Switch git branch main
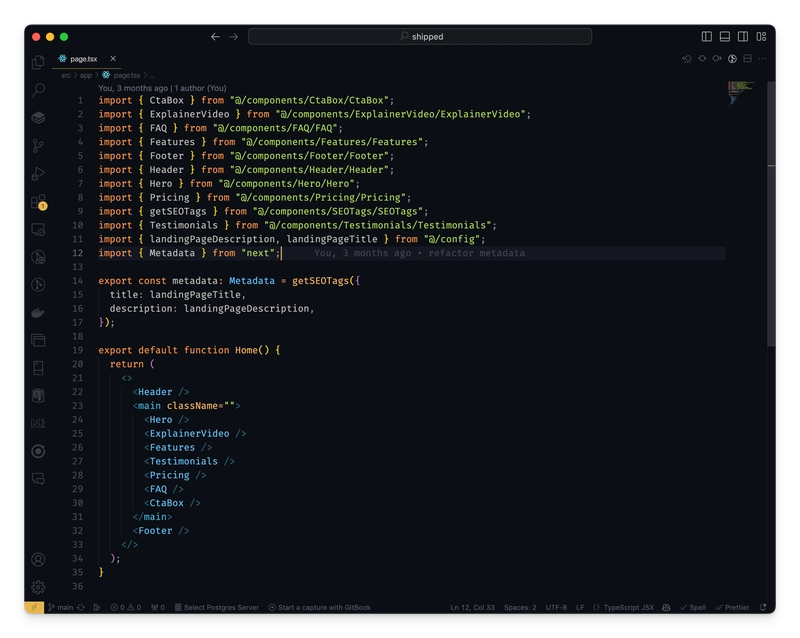Screen dimensions: 800x638 click(x=61, y=607)
